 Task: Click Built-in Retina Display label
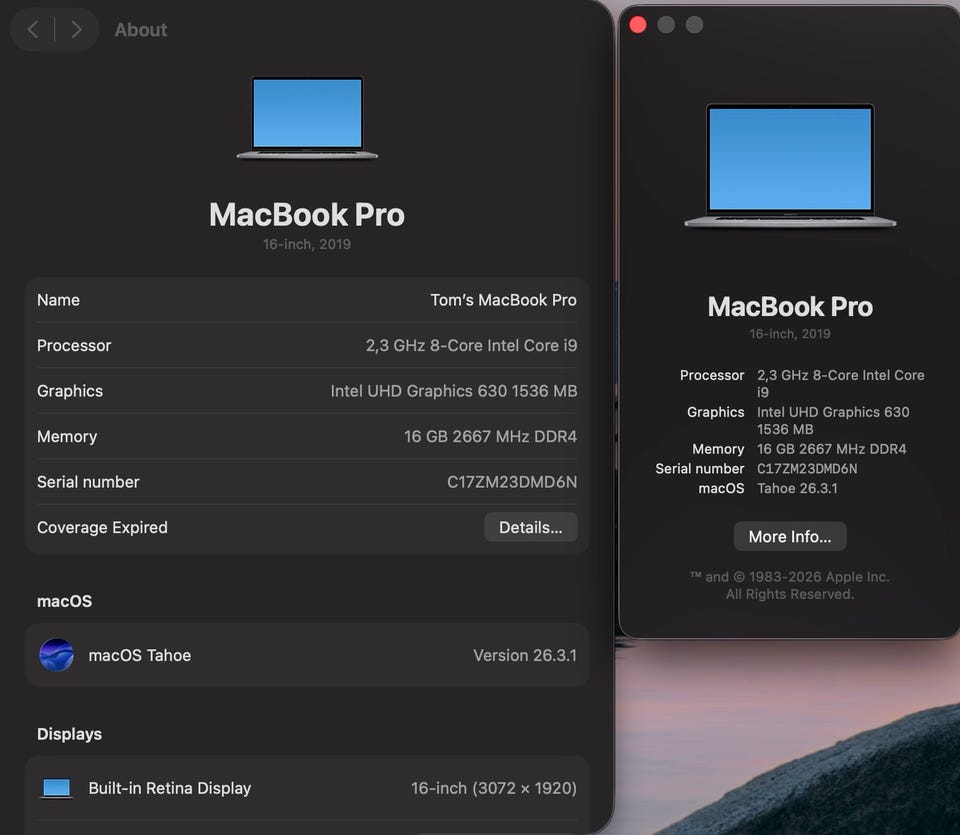tap(170, 788)
